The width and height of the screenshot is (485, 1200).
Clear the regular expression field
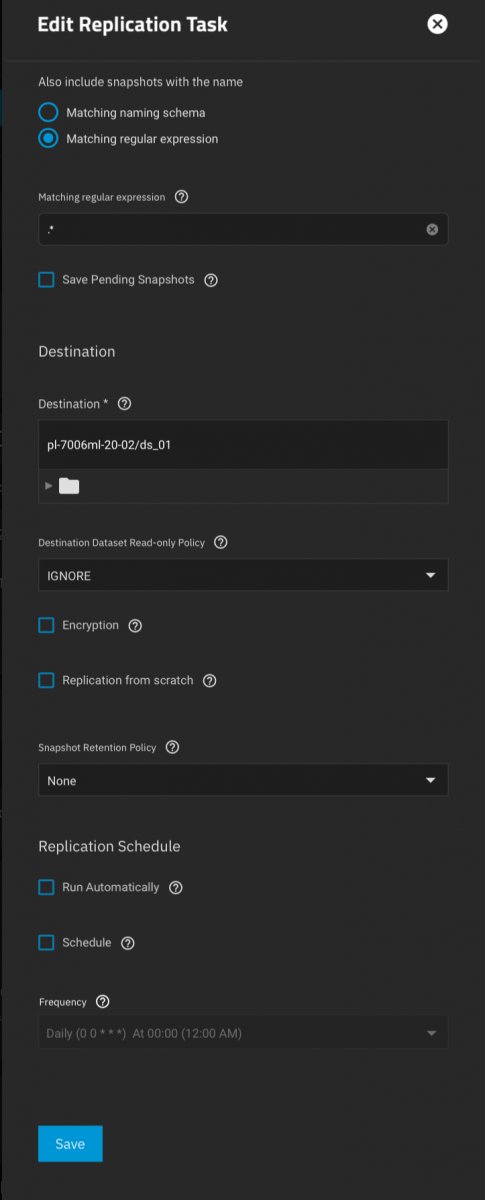coord(432,229)
